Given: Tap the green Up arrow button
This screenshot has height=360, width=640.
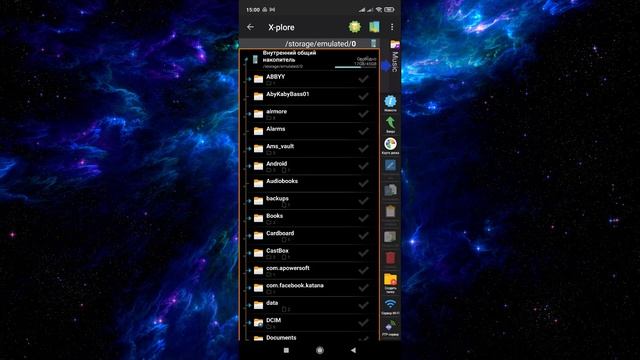Looking at the screenshot, I should 390,123.
